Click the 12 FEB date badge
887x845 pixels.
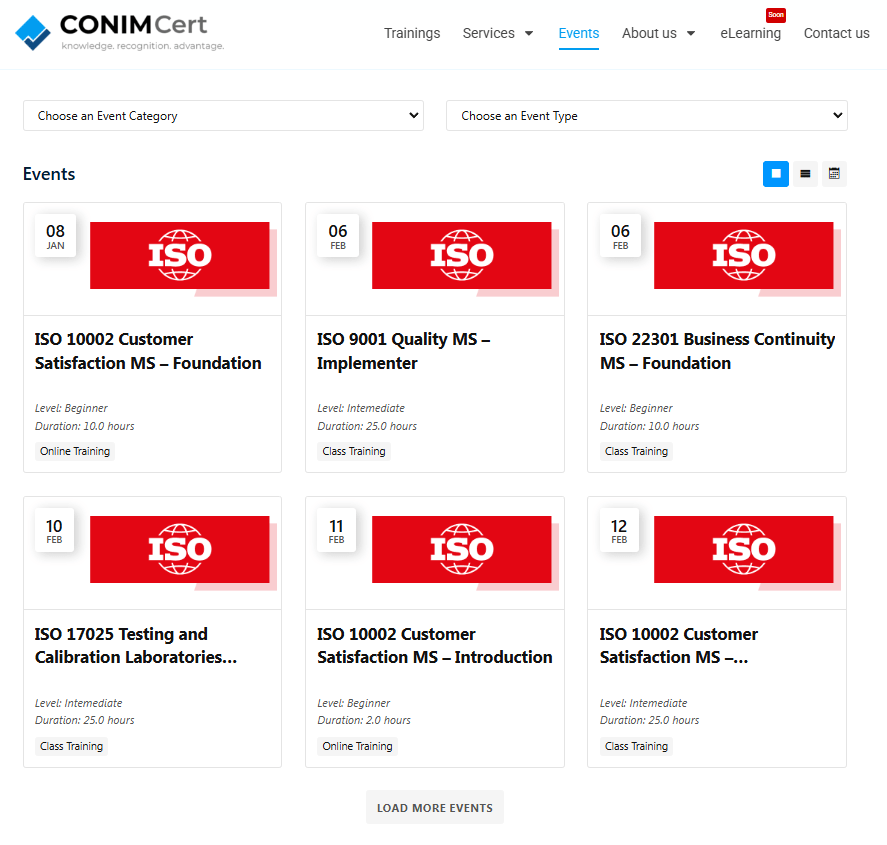coord(619,530)
